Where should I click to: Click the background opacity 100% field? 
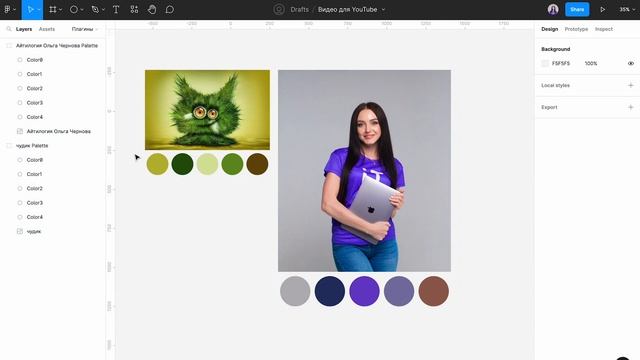click(591, 63)
